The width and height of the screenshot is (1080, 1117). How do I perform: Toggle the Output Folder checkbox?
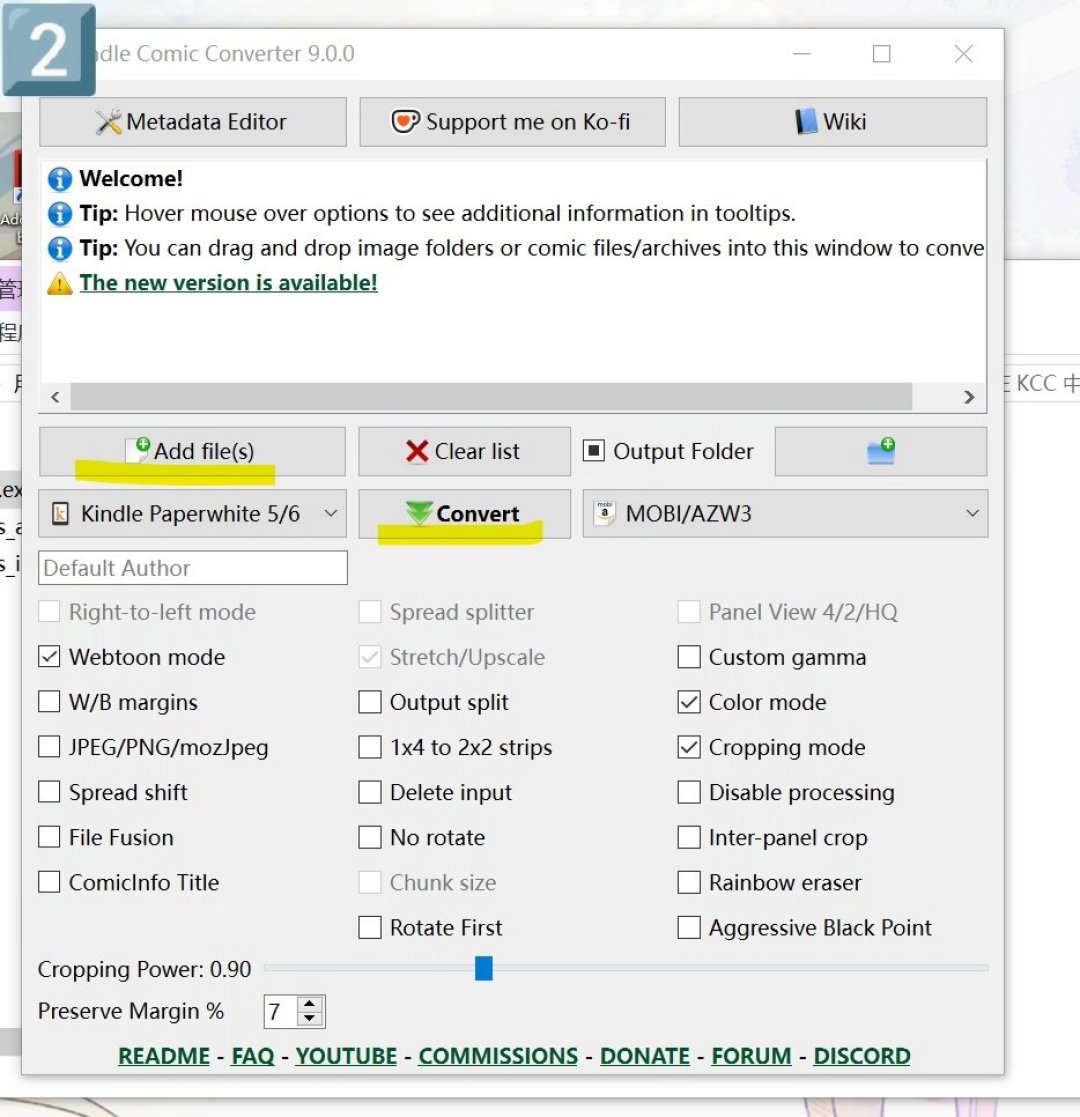[x=593, y=451]
